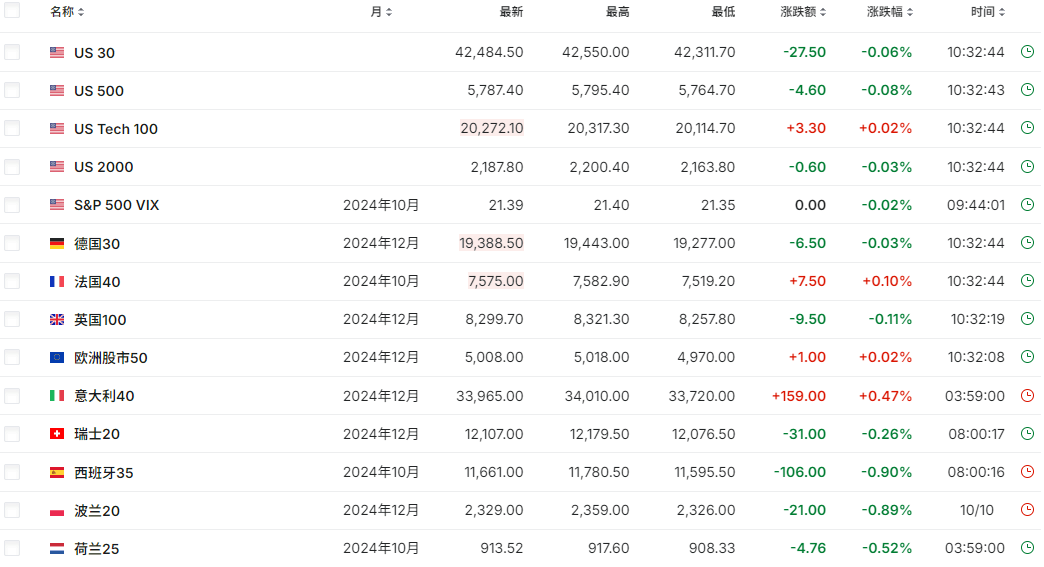Sort by the 时间 column header
This screenshot has height=567, width=1044.
click(987, 12)
